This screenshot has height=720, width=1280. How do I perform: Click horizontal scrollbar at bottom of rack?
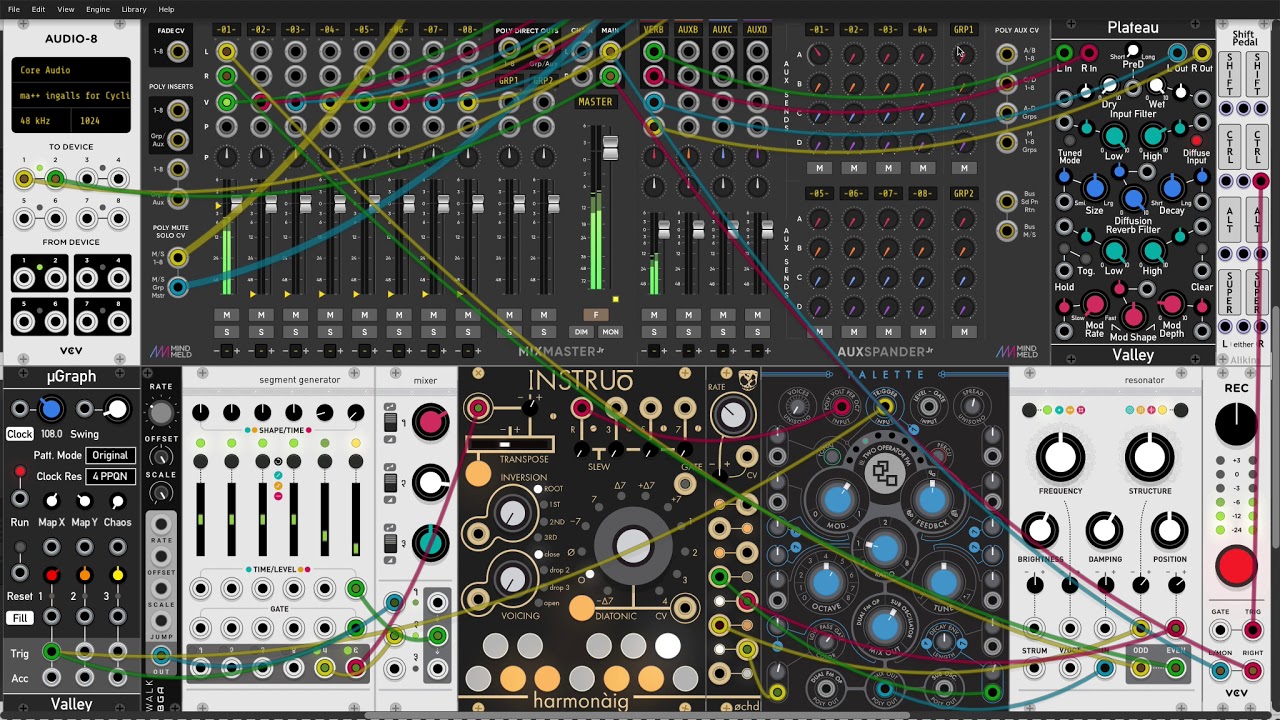click(637, 716)
